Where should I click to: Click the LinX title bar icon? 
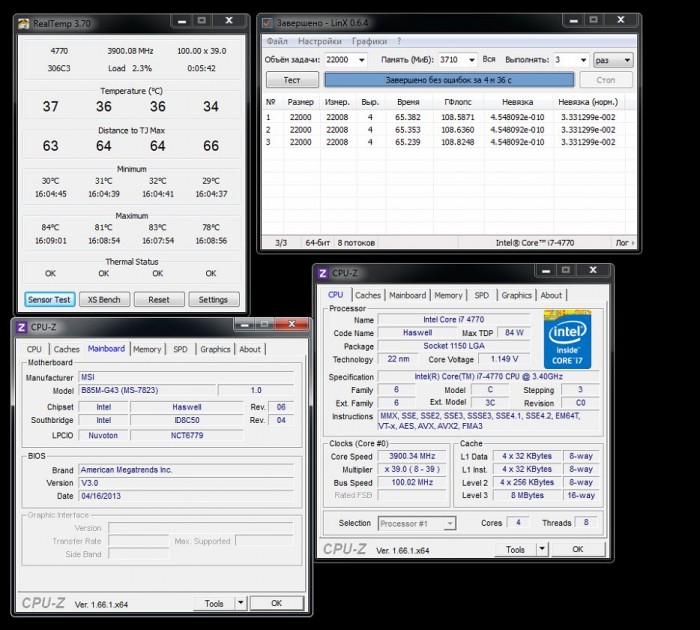[267, 22]
